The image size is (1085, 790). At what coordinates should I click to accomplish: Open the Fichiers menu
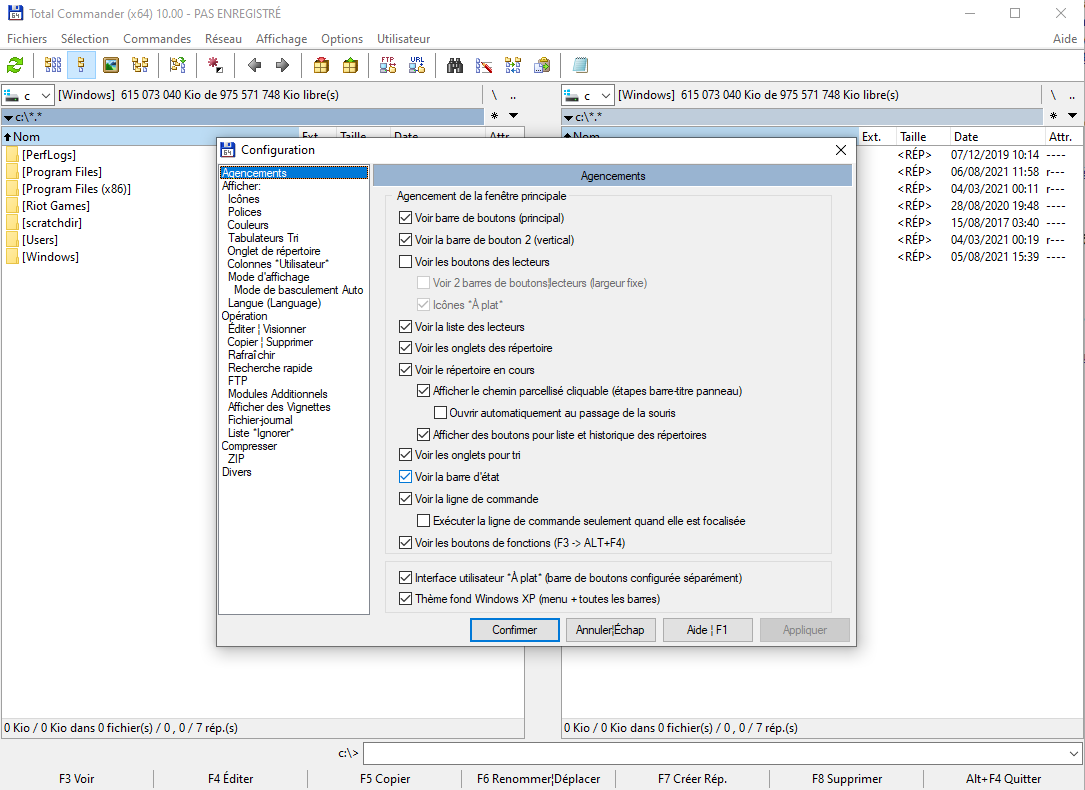(27, 39)
